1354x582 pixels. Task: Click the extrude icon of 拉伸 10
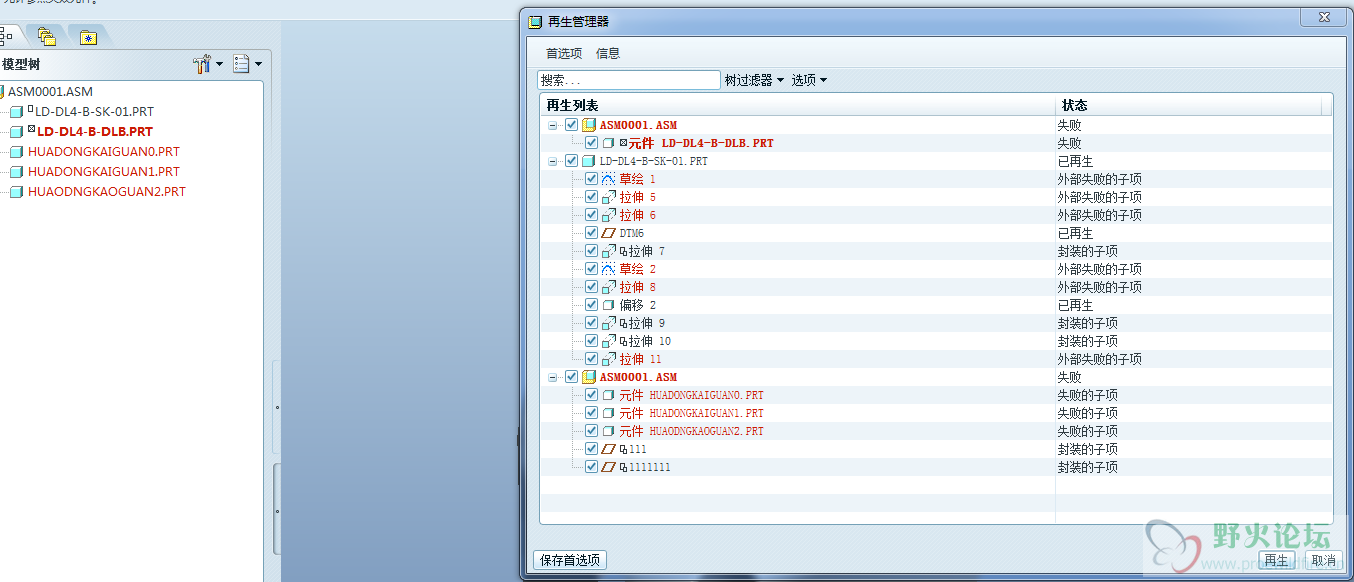coord(609,341)
